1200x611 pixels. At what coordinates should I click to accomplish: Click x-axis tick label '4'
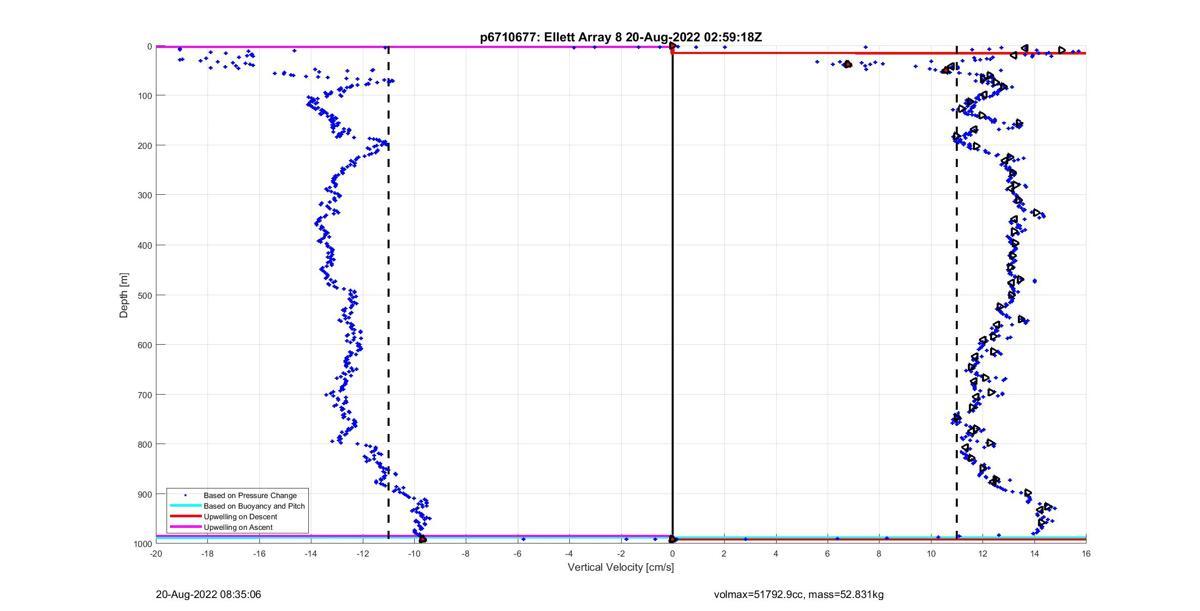[776, 553]
